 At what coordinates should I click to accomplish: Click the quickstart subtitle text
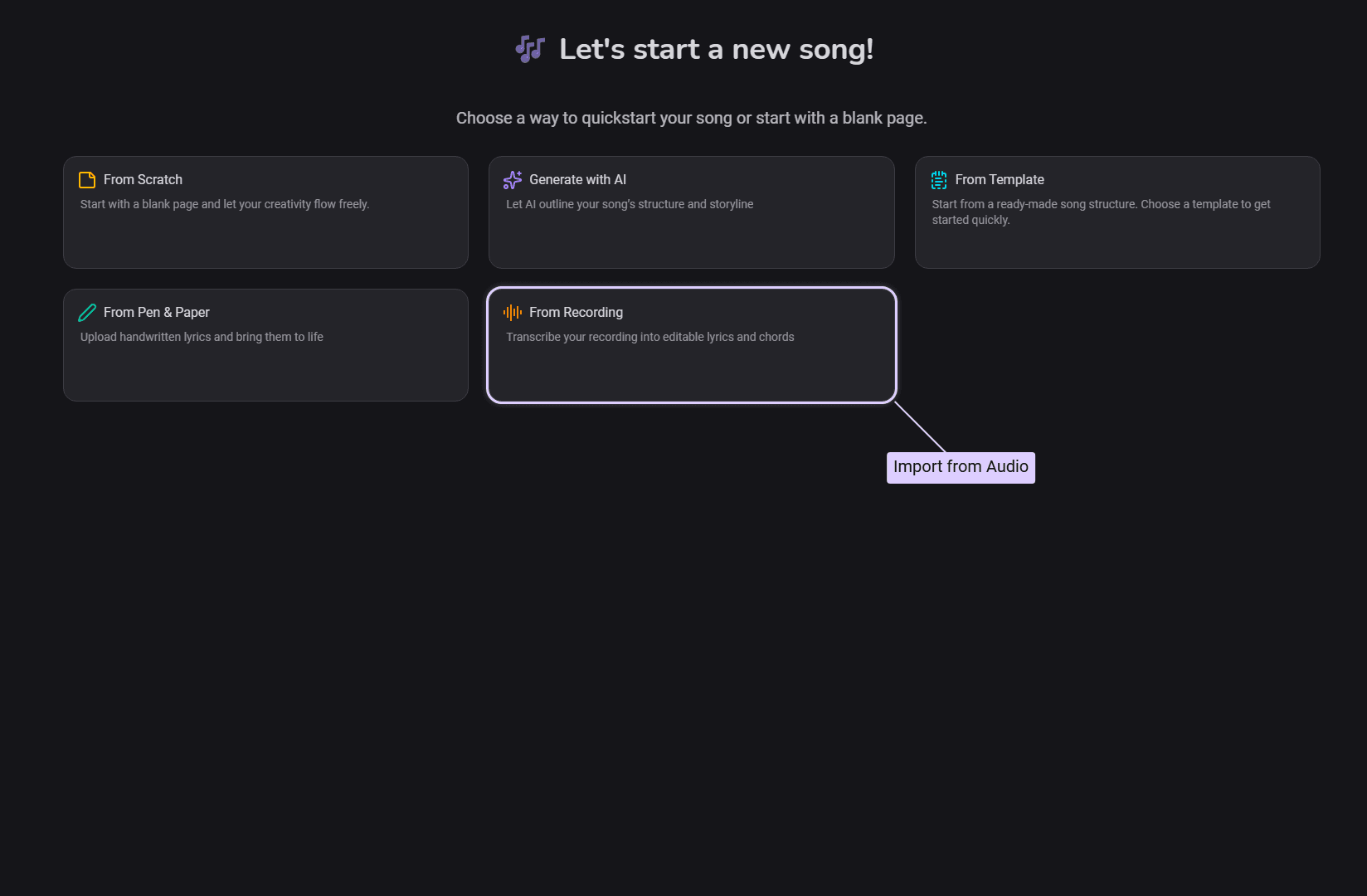[x=691, y=117]
